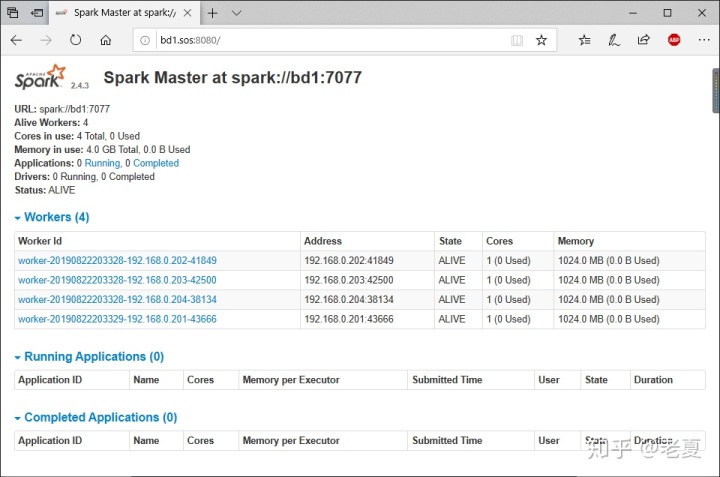Go to browser Home page
The image size is (720, 477).
(106, 40)
